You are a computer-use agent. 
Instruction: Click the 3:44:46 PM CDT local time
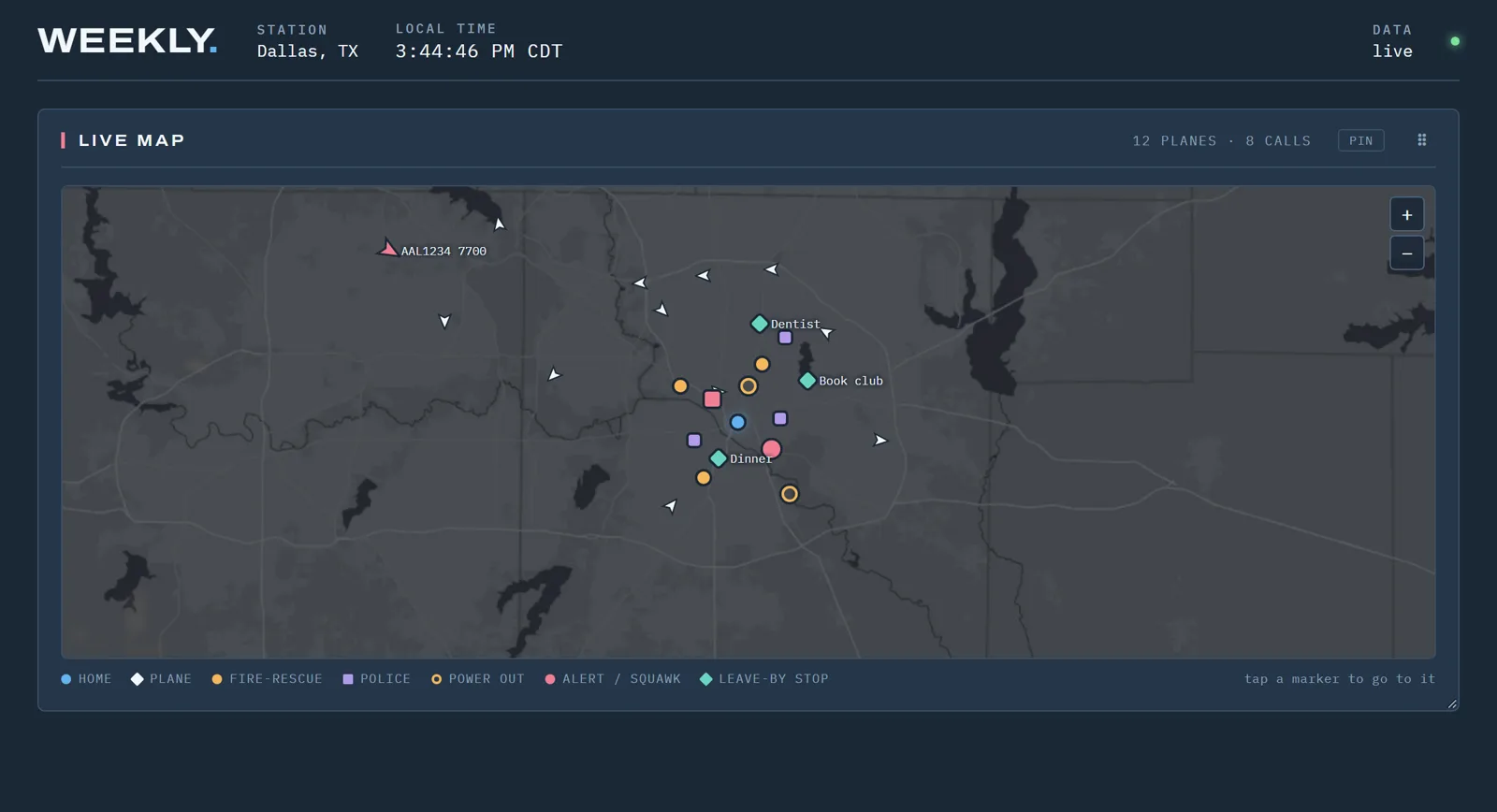click(x=479, y=51)
